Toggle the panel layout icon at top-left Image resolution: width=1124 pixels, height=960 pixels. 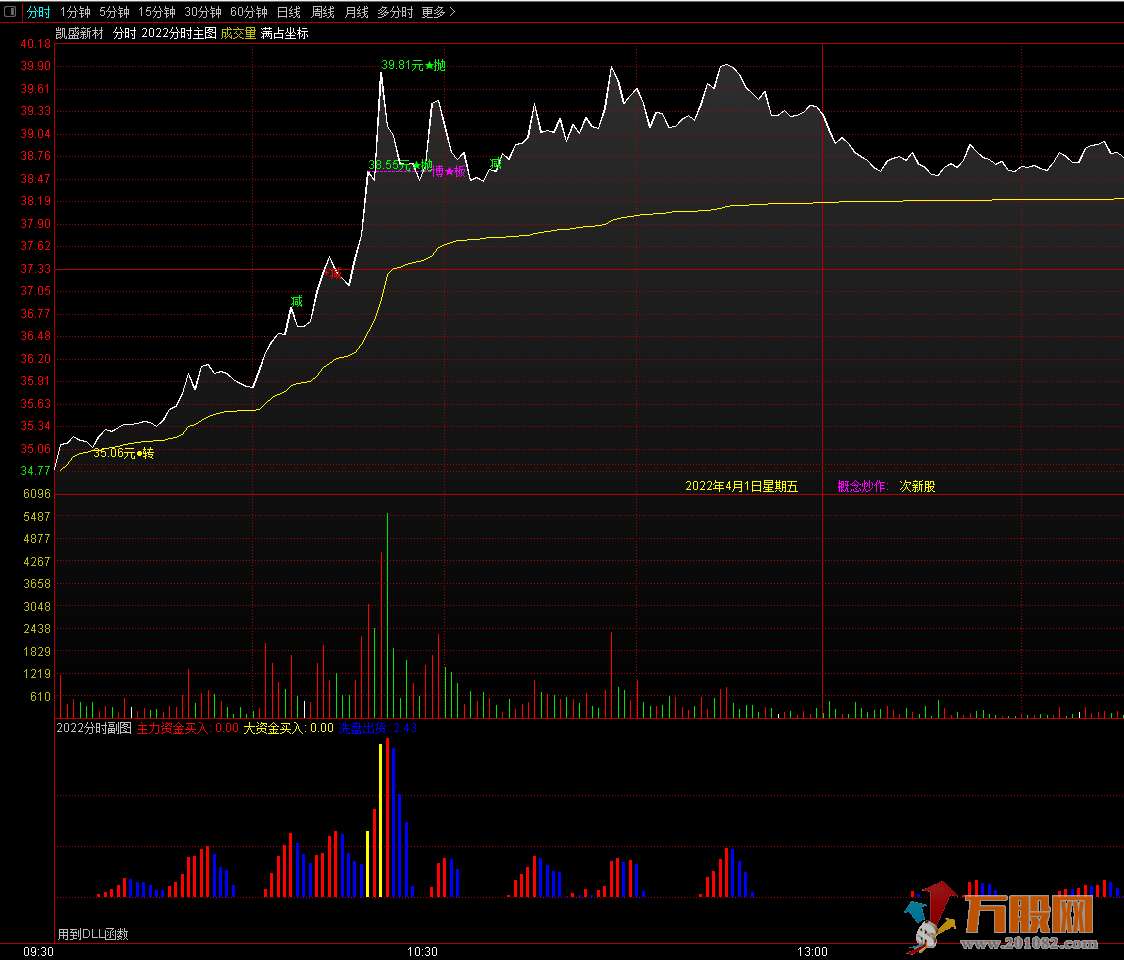(x=10, y=11)
